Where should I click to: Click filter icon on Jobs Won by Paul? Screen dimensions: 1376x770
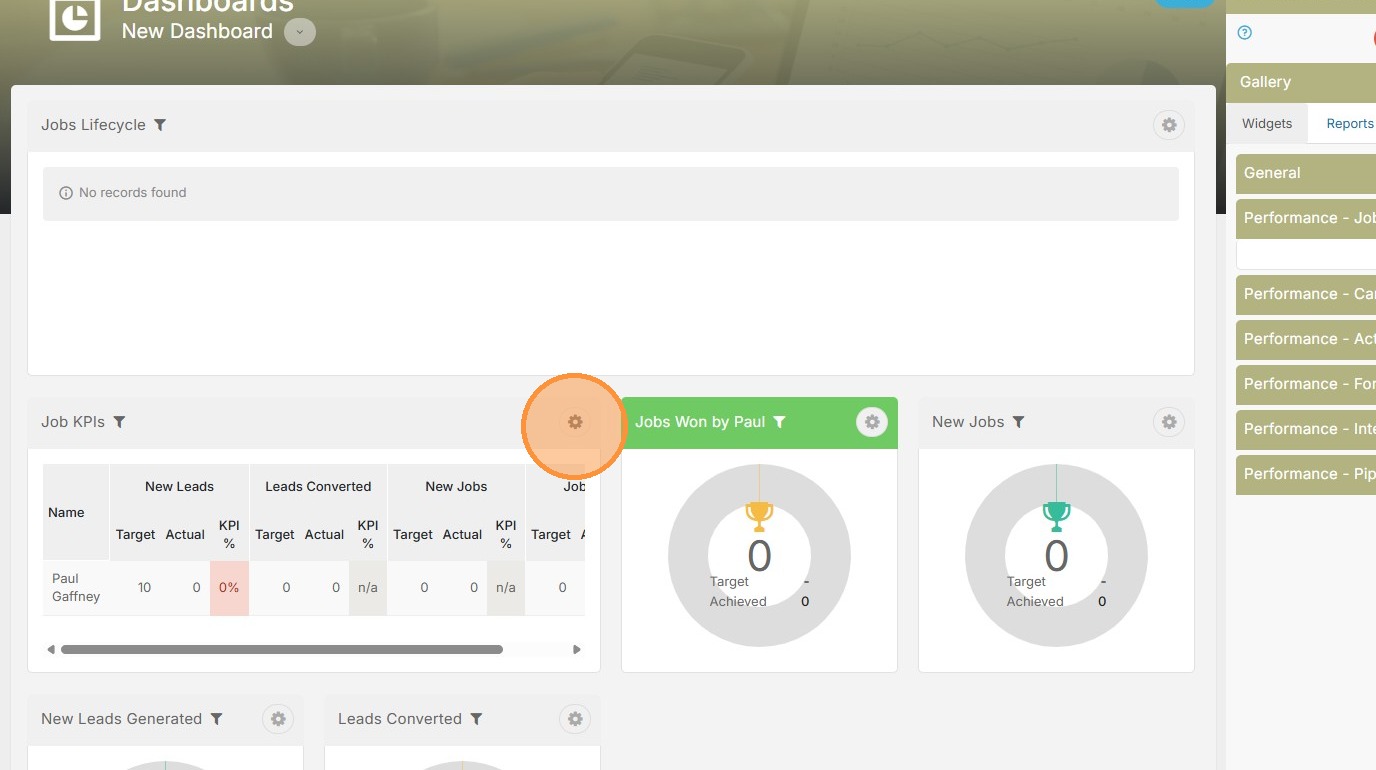(x=780, y=422)
